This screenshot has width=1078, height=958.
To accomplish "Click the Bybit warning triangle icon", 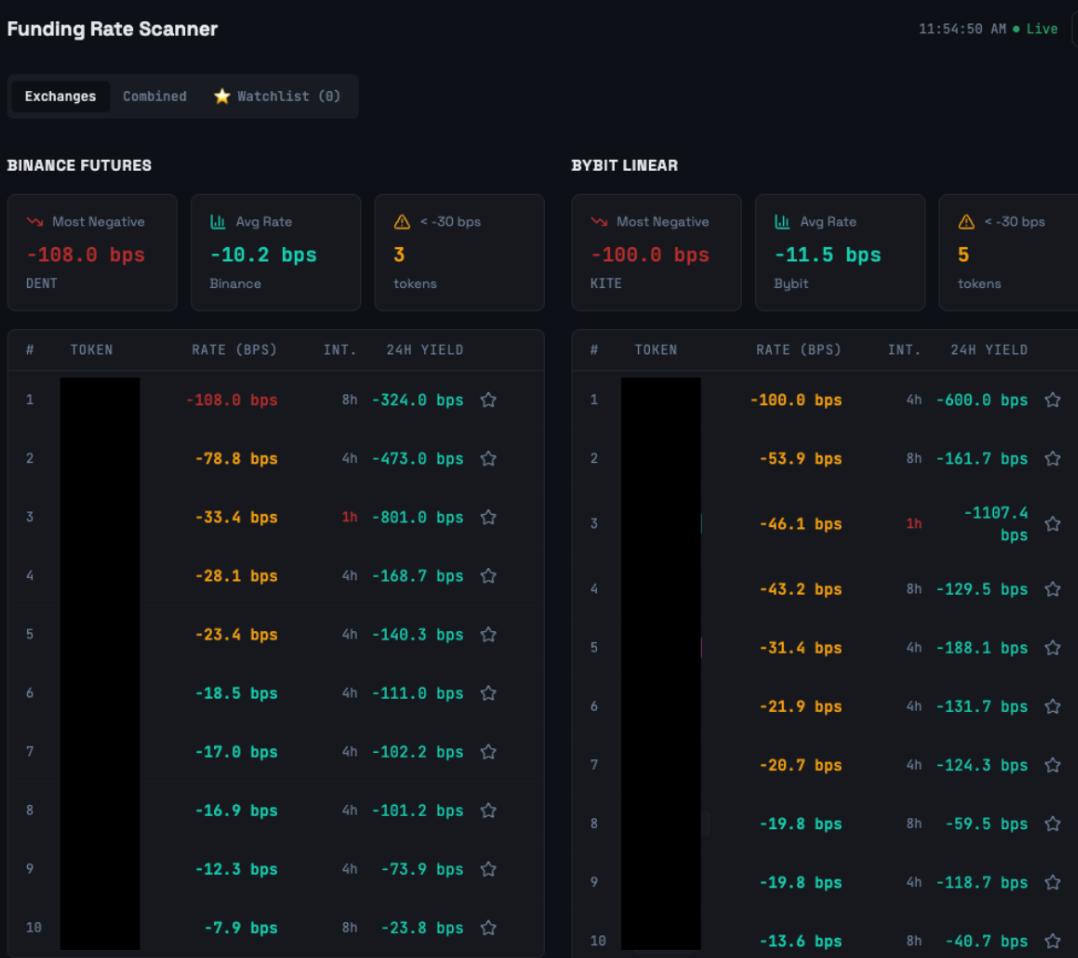I will [x=966, y=221].
